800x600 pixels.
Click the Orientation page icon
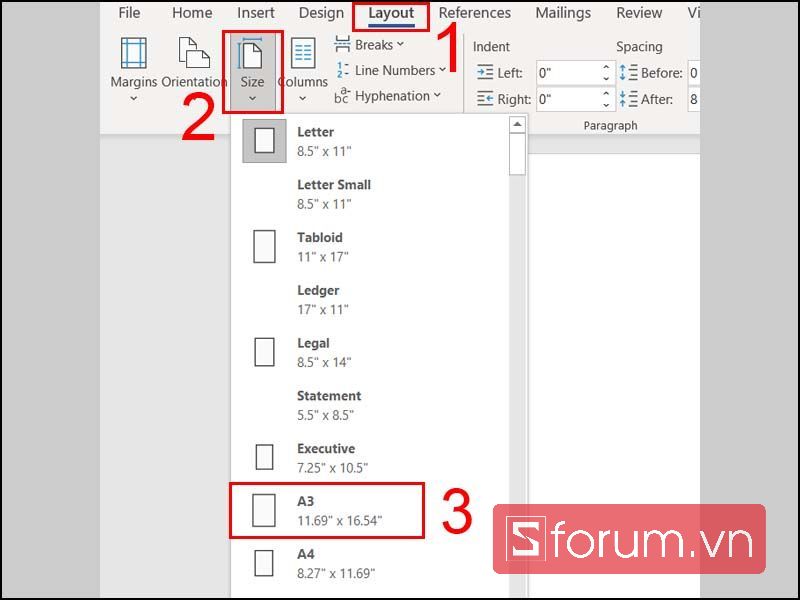click(x=193, y=55)
